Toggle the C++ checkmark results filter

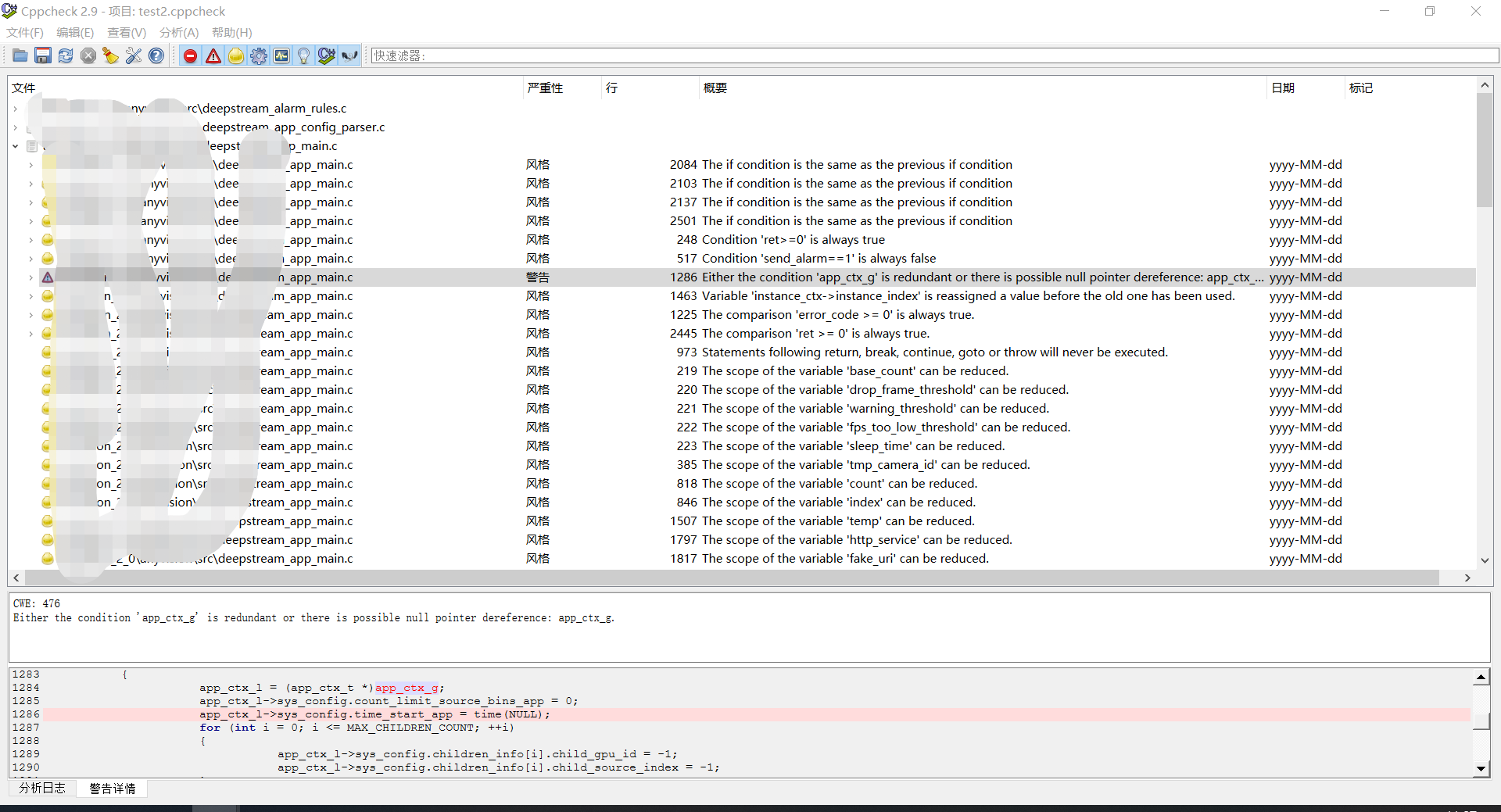tap(327, 55)
